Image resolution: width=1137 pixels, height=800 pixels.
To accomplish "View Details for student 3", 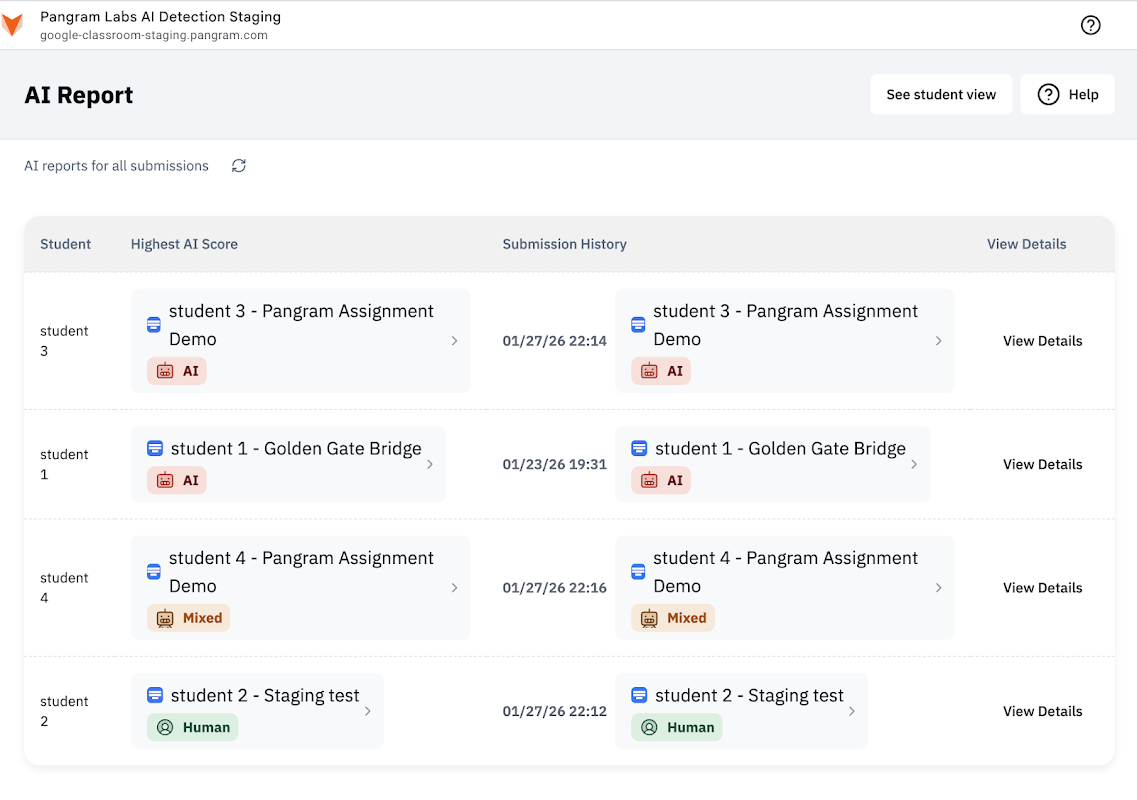I will (x=1042, y=341).
